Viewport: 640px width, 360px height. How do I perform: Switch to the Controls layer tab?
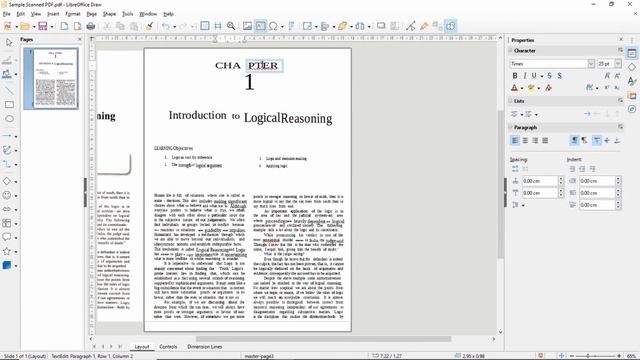(x=168, y=347)
